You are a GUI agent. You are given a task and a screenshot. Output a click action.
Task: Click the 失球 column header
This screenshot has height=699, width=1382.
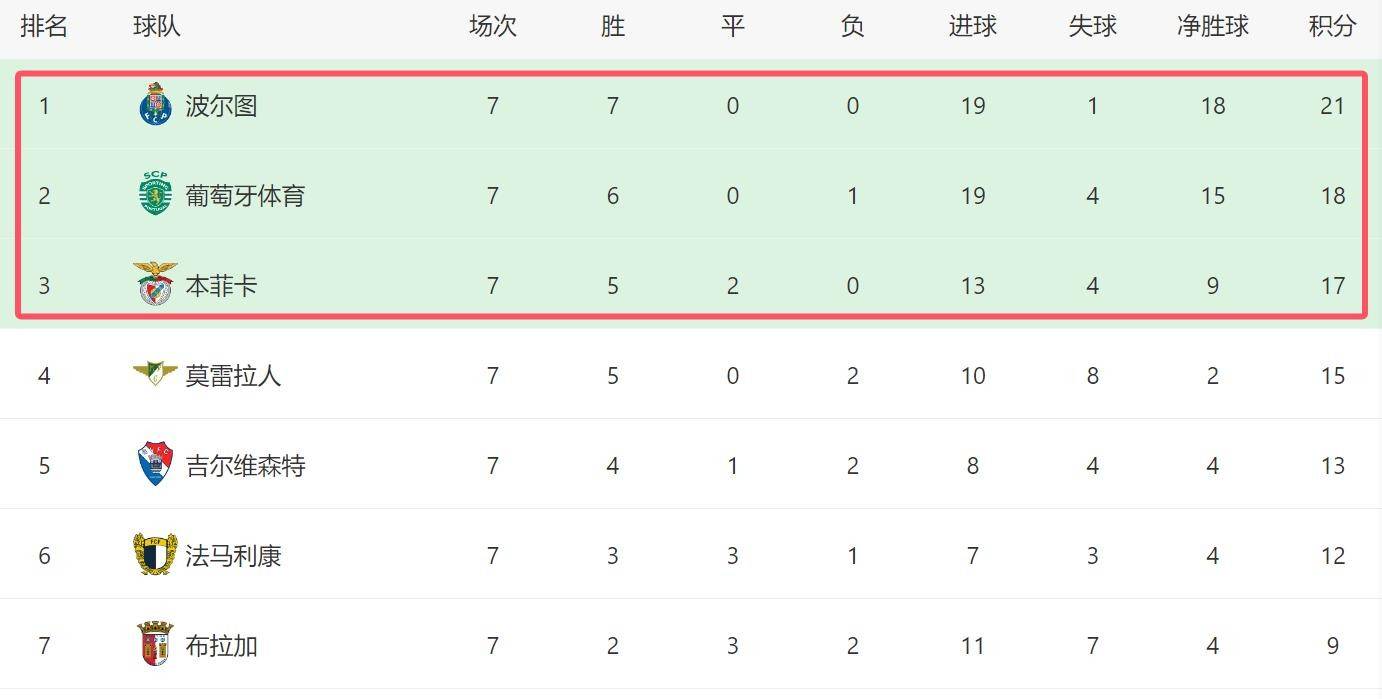click(1092, 27)
